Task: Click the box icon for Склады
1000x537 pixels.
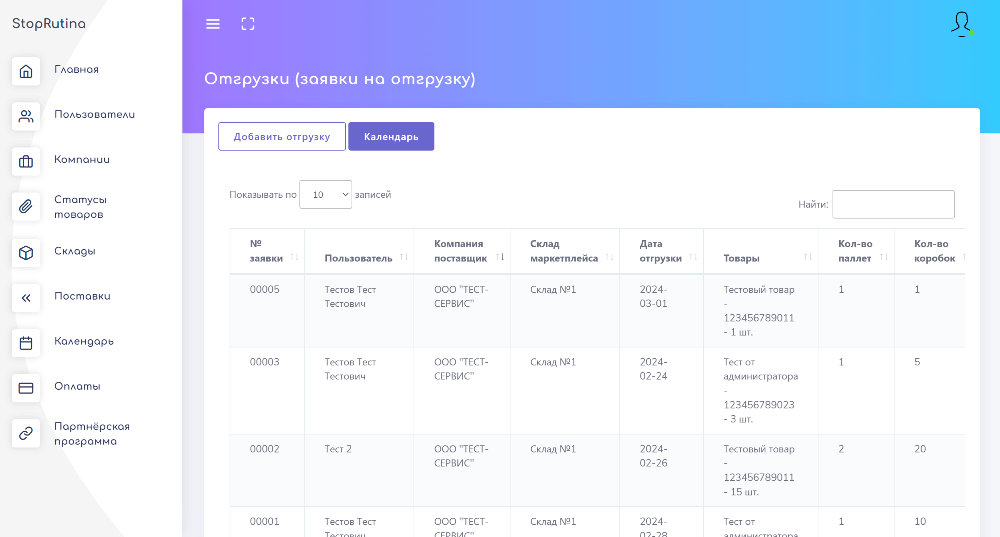Action: click(x=26, y=253)
